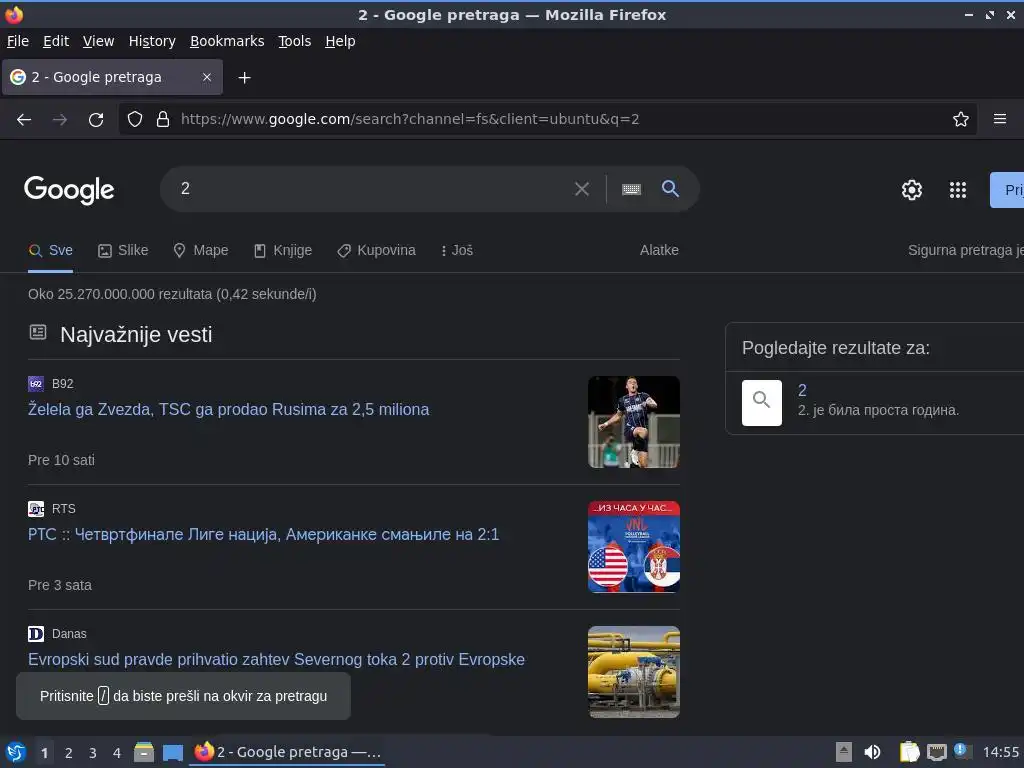This screenshot has width=1024, height=768.
Task: Close the '2 - Google pretraga' tab
Action: [206, 77]
